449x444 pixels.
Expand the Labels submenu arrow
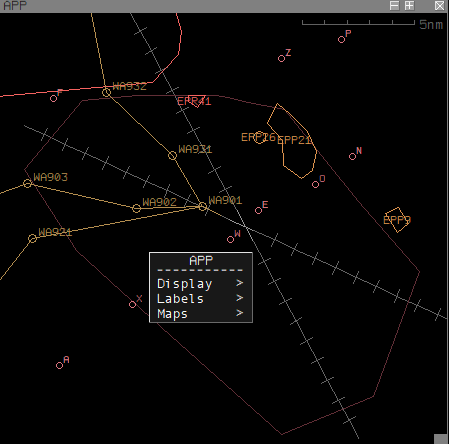(239, 298)
